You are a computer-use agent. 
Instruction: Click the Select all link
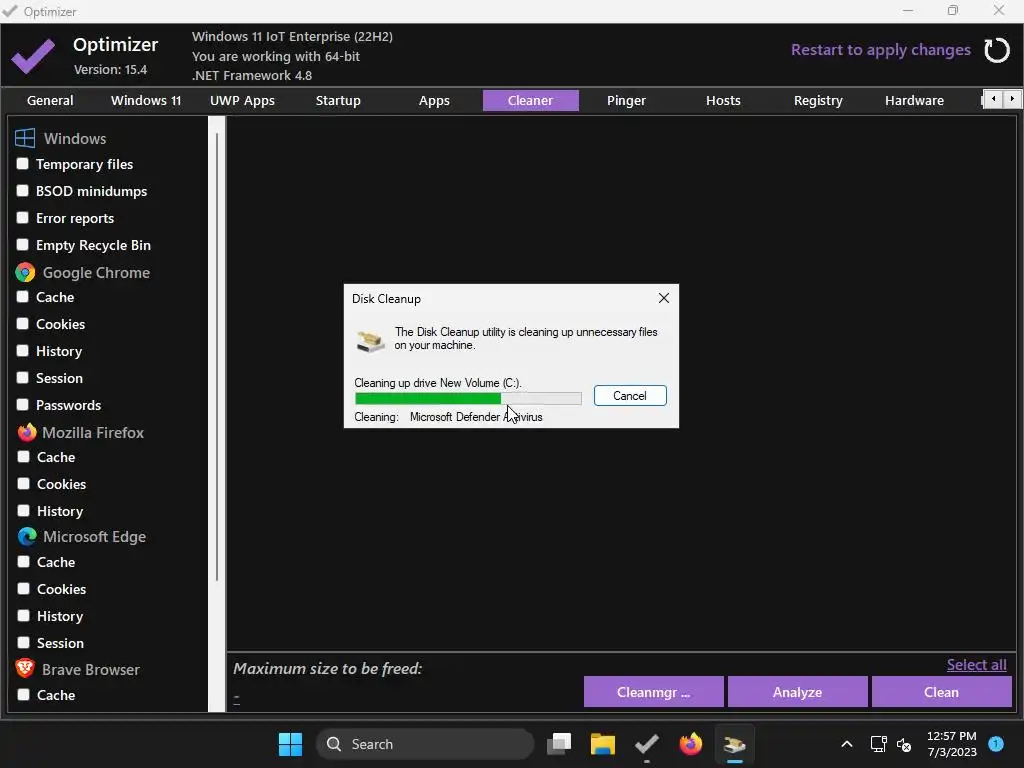click(x=976, y=665)
